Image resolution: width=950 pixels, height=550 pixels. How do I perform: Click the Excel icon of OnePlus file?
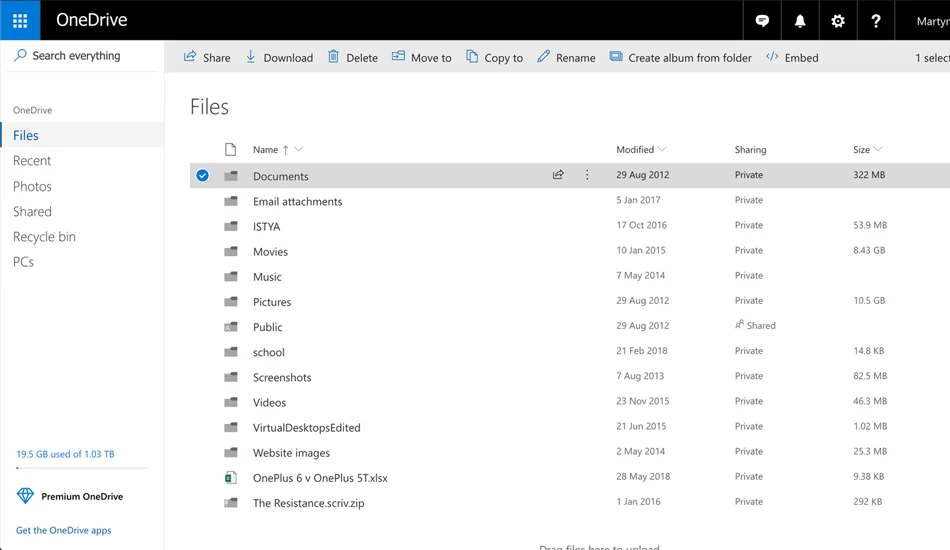[230, 478]
